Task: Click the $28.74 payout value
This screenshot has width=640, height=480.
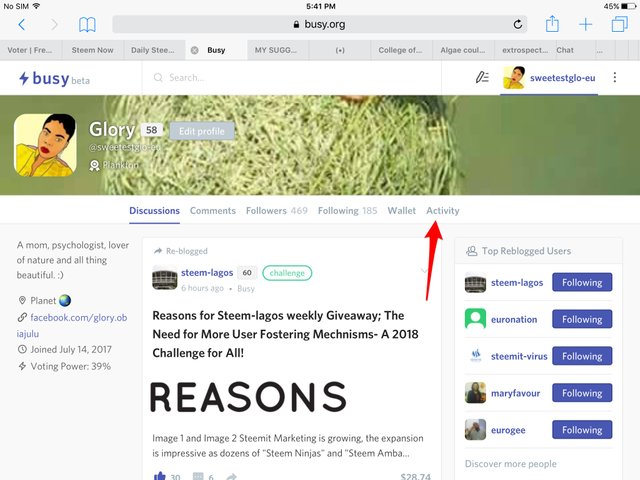Action: 415,476
